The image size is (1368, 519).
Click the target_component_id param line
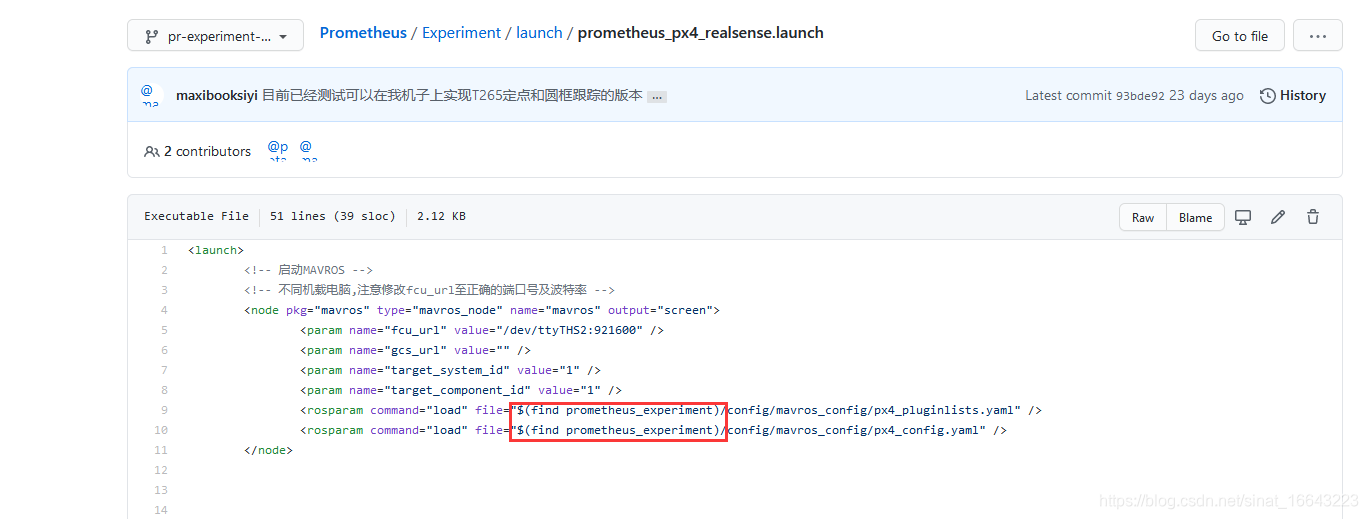pyautogui.click(x=461, y=390)
